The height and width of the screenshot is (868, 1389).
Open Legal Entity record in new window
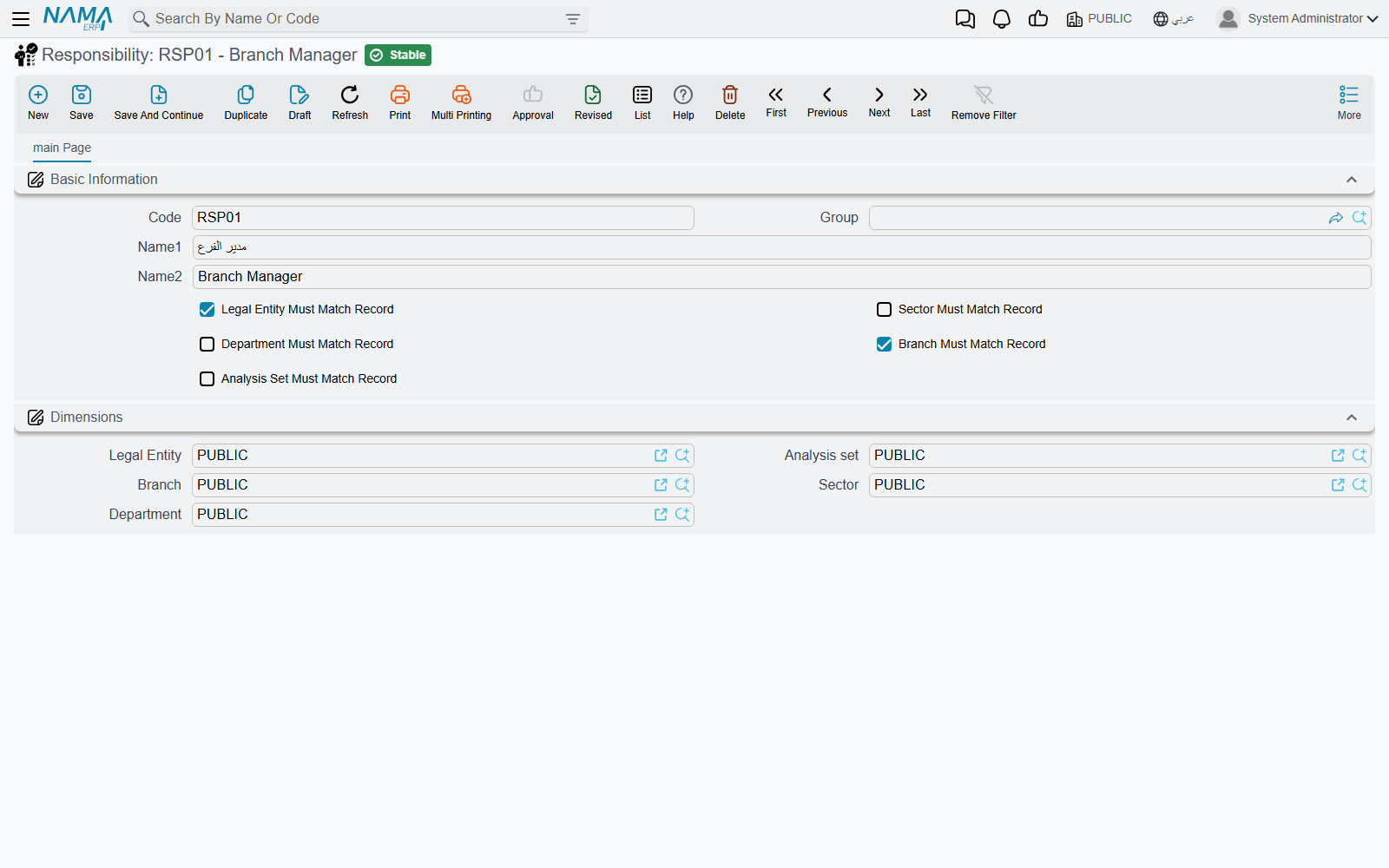[x=661, y=456]
